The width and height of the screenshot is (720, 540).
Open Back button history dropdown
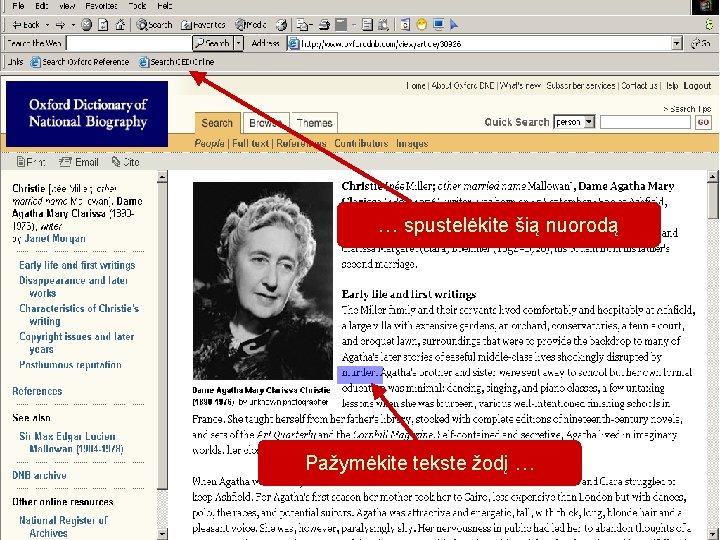point(47,25)
